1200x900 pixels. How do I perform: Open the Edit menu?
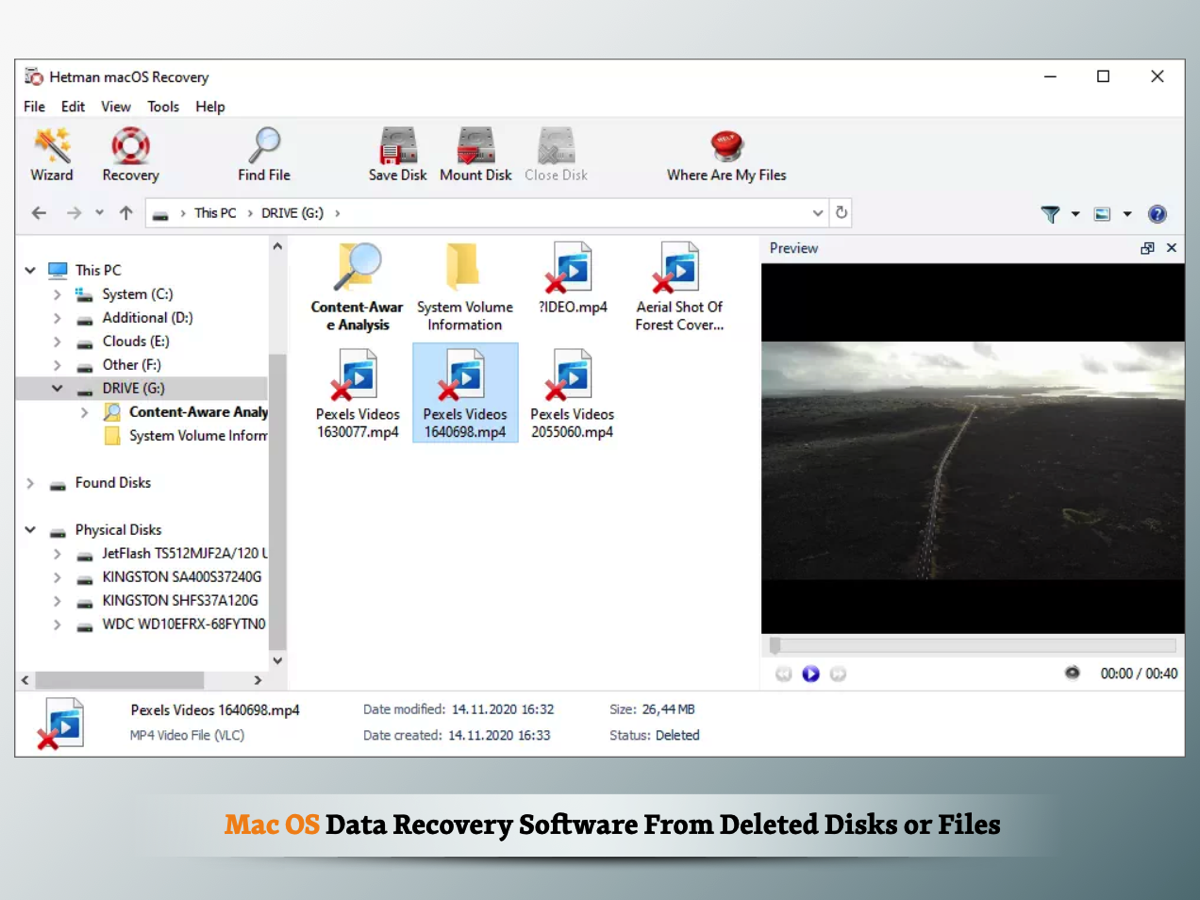(x=73, y=107)
